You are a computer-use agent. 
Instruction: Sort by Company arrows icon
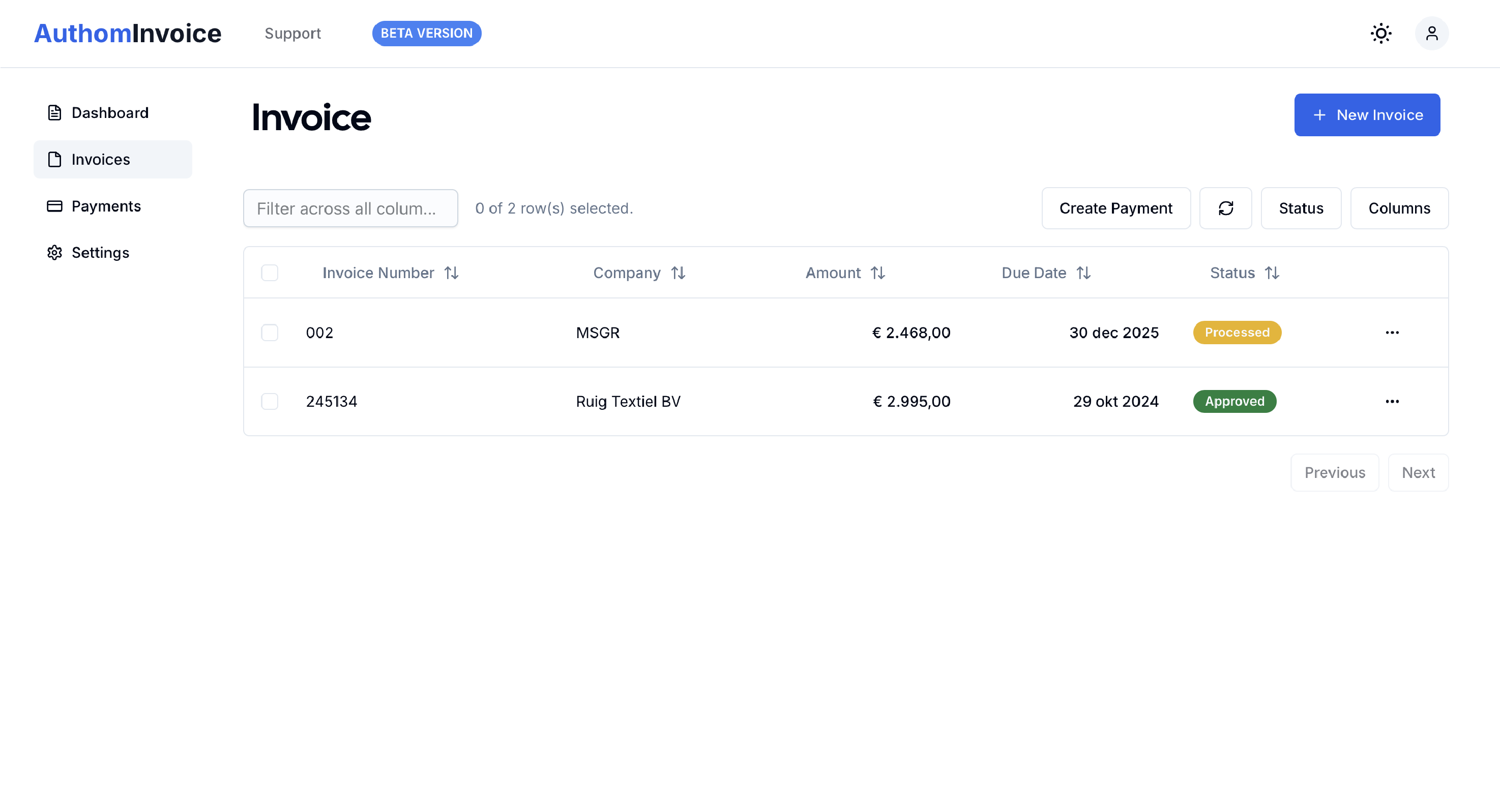click(x=678, y=273)
